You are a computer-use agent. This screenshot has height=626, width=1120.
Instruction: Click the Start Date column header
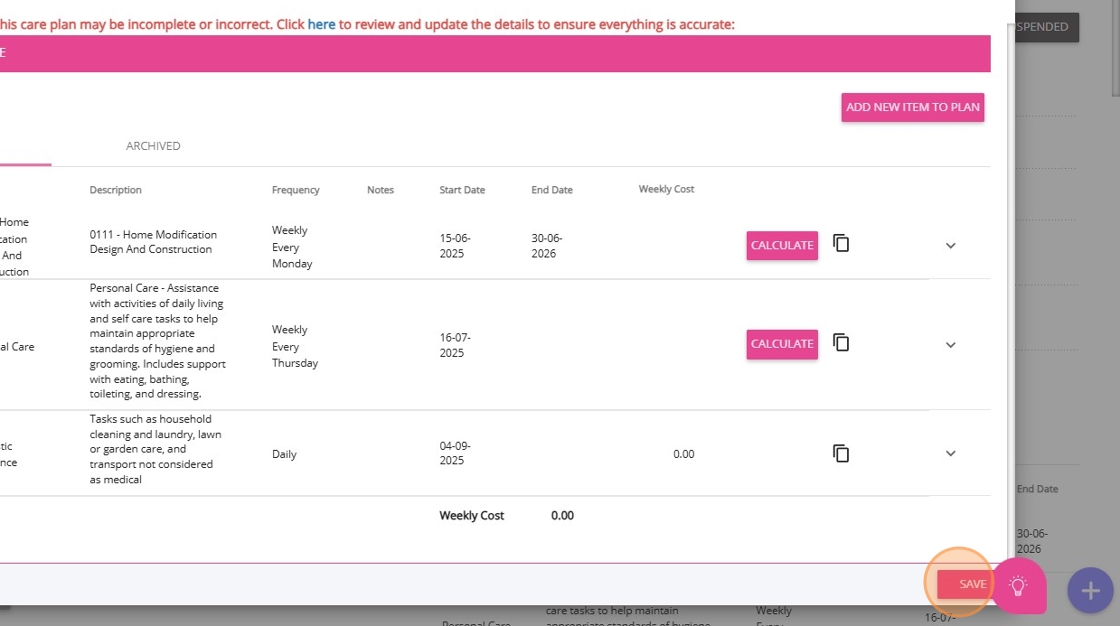coord(462,190)
